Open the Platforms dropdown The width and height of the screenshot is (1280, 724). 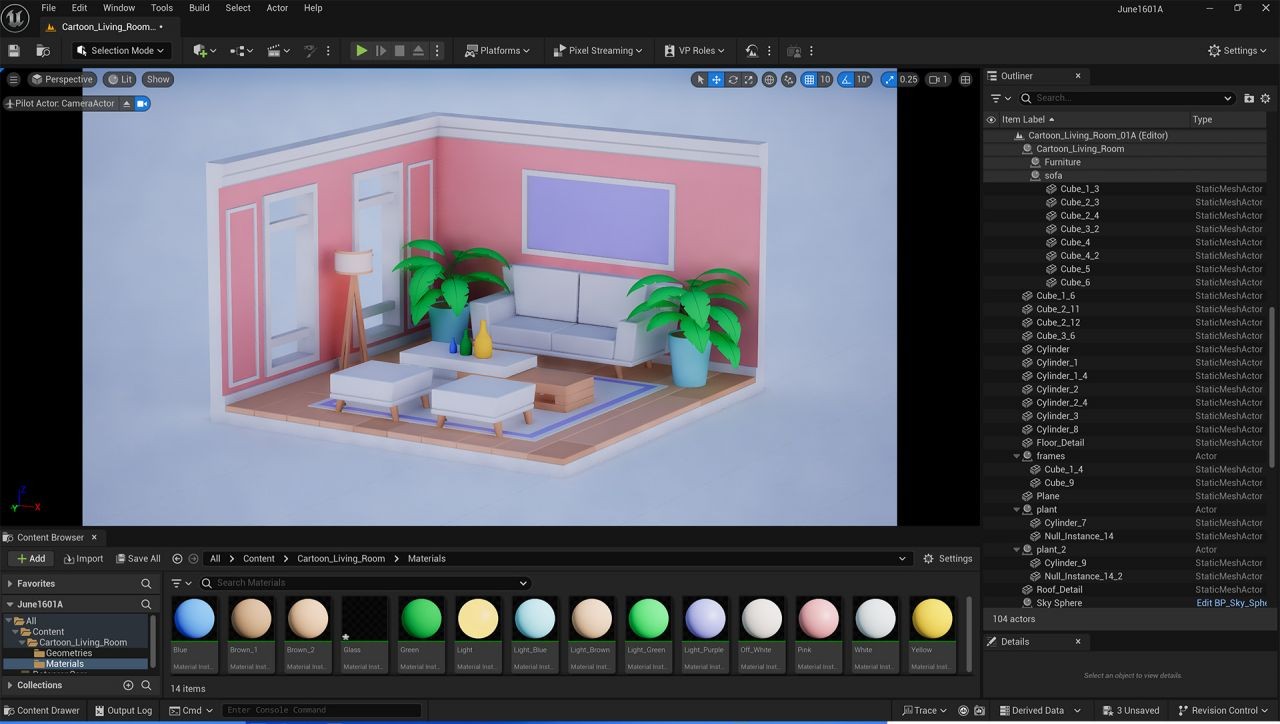click(498, 51)
